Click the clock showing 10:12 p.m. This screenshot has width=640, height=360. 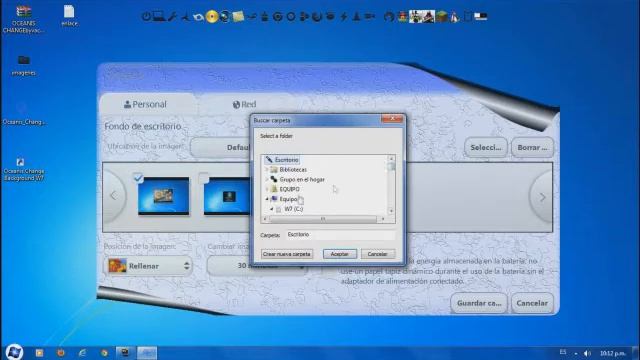click(613, 353)
